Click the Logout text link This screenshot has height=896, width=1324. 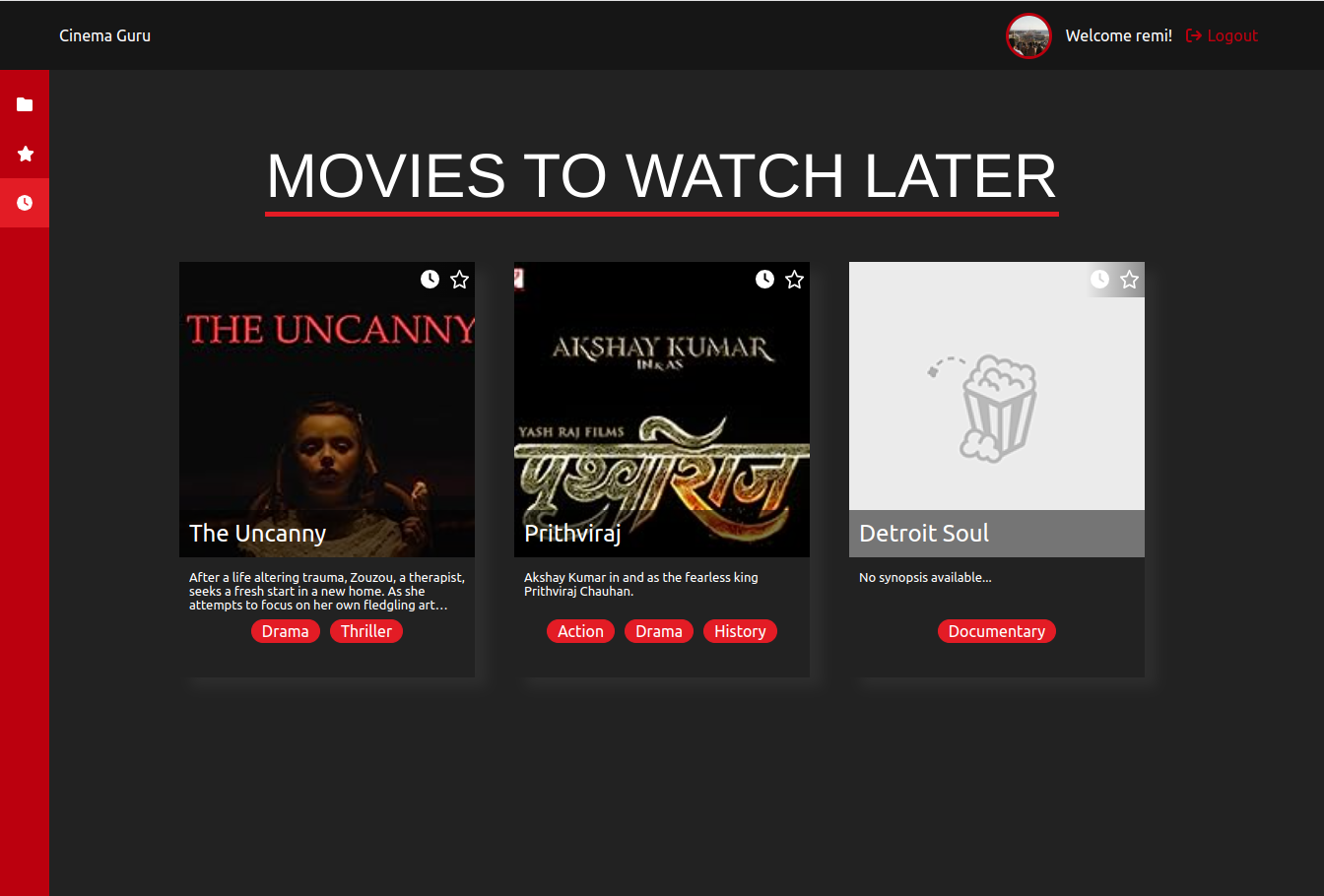click(1230, 35)
